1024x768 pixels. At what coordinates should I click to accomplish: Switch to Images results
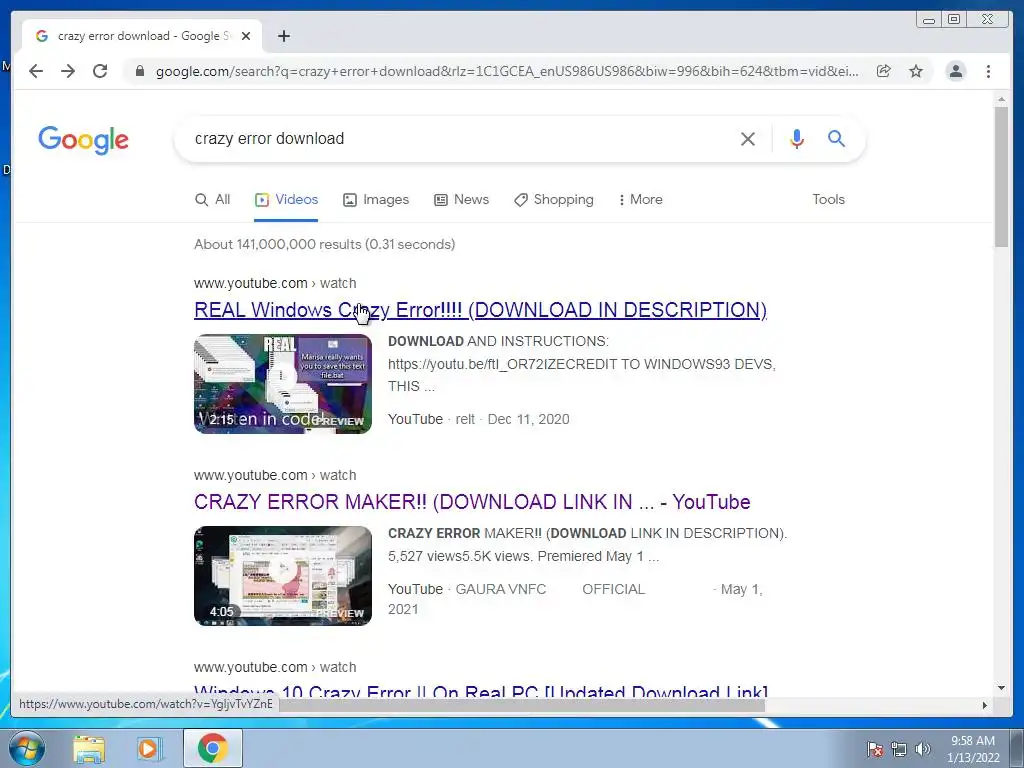coord(376,200)
